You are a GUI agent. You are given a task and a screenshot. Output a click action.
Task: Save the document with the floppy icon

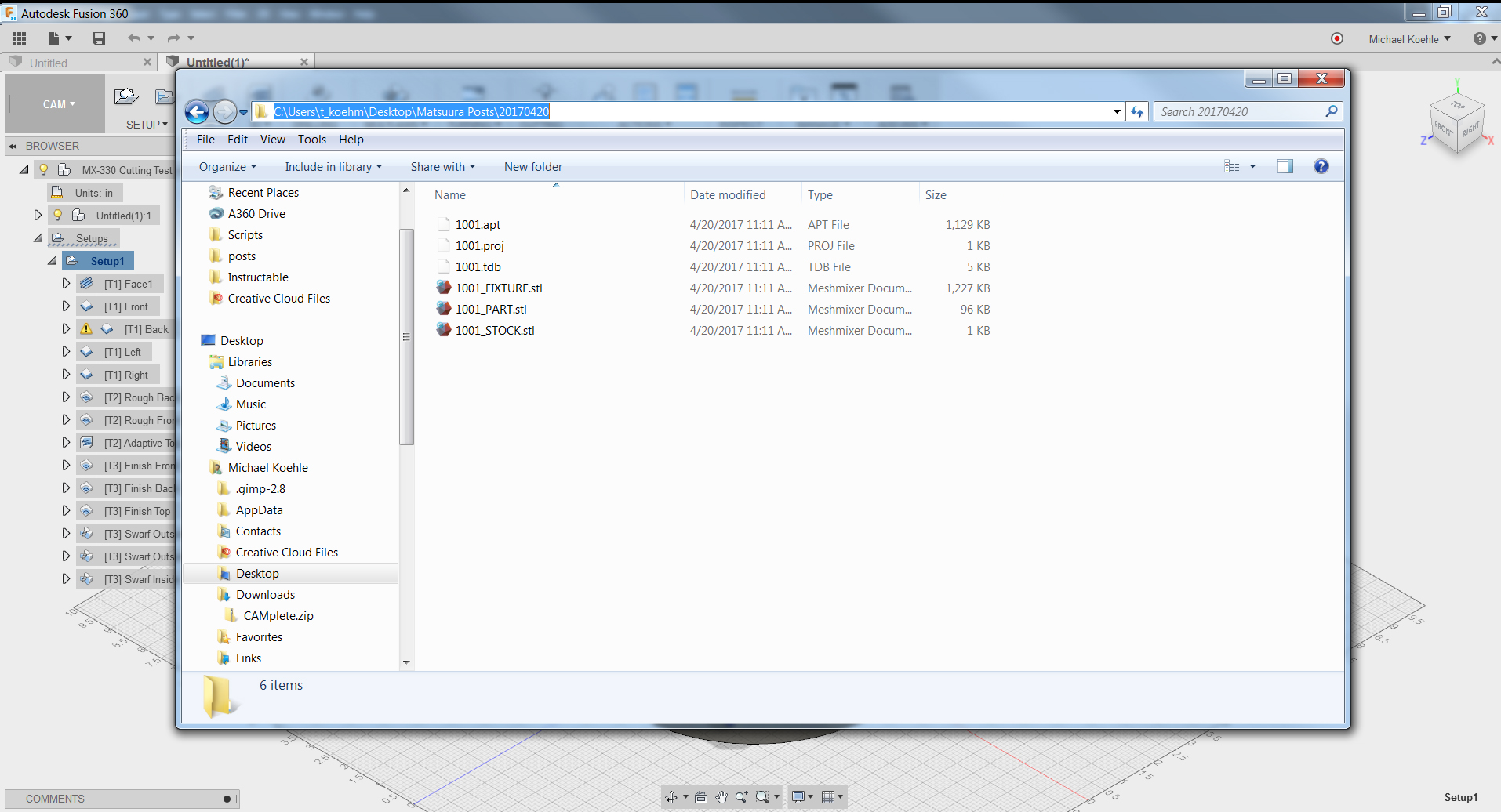point(99,38)
